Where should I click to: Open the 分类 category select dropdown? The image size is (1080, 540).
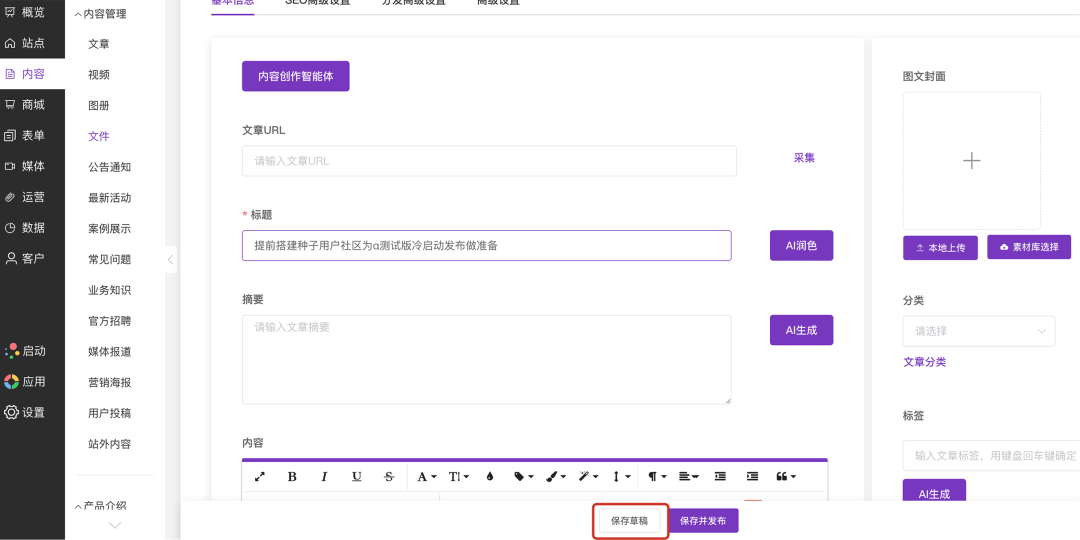978,331
